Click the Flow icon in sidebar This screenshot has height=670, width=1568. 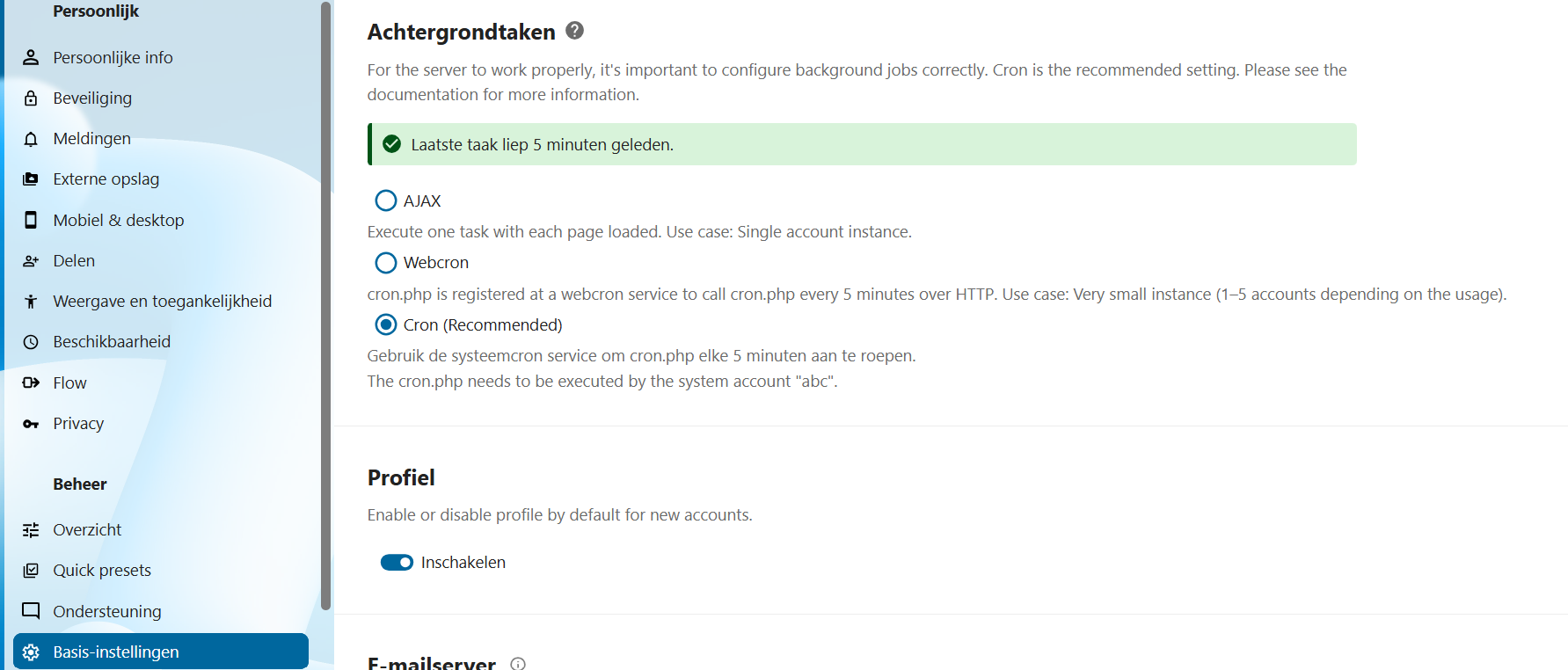pos(31,382)
